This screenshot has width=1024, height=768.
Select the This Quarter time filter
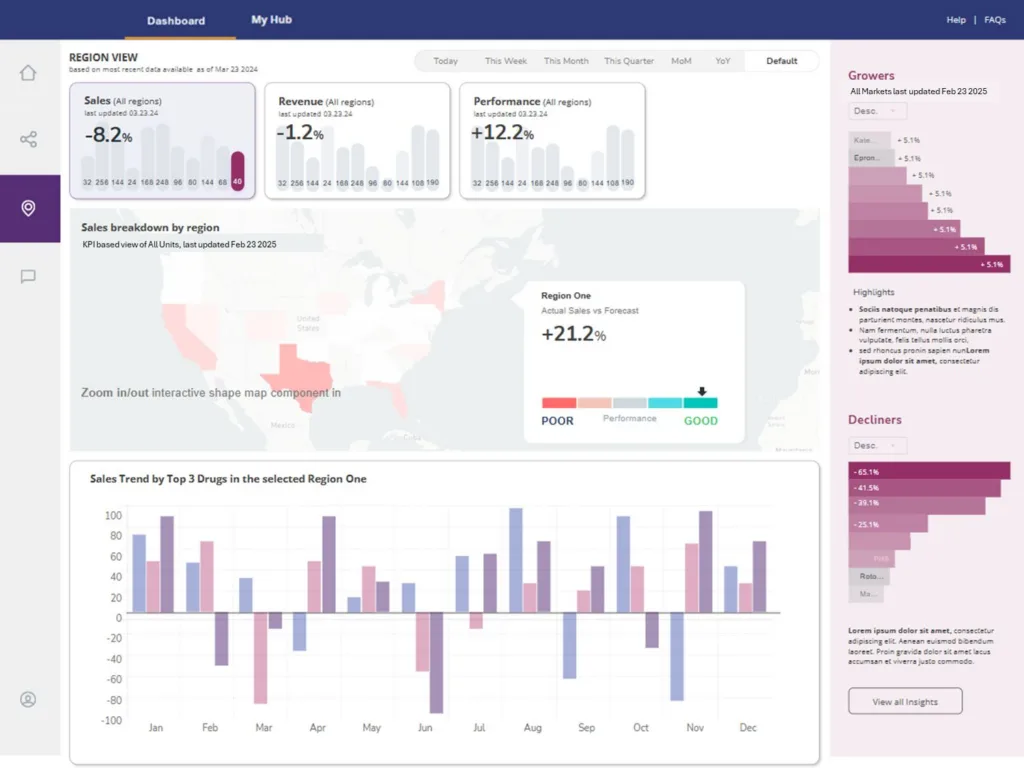click(629, 61)
